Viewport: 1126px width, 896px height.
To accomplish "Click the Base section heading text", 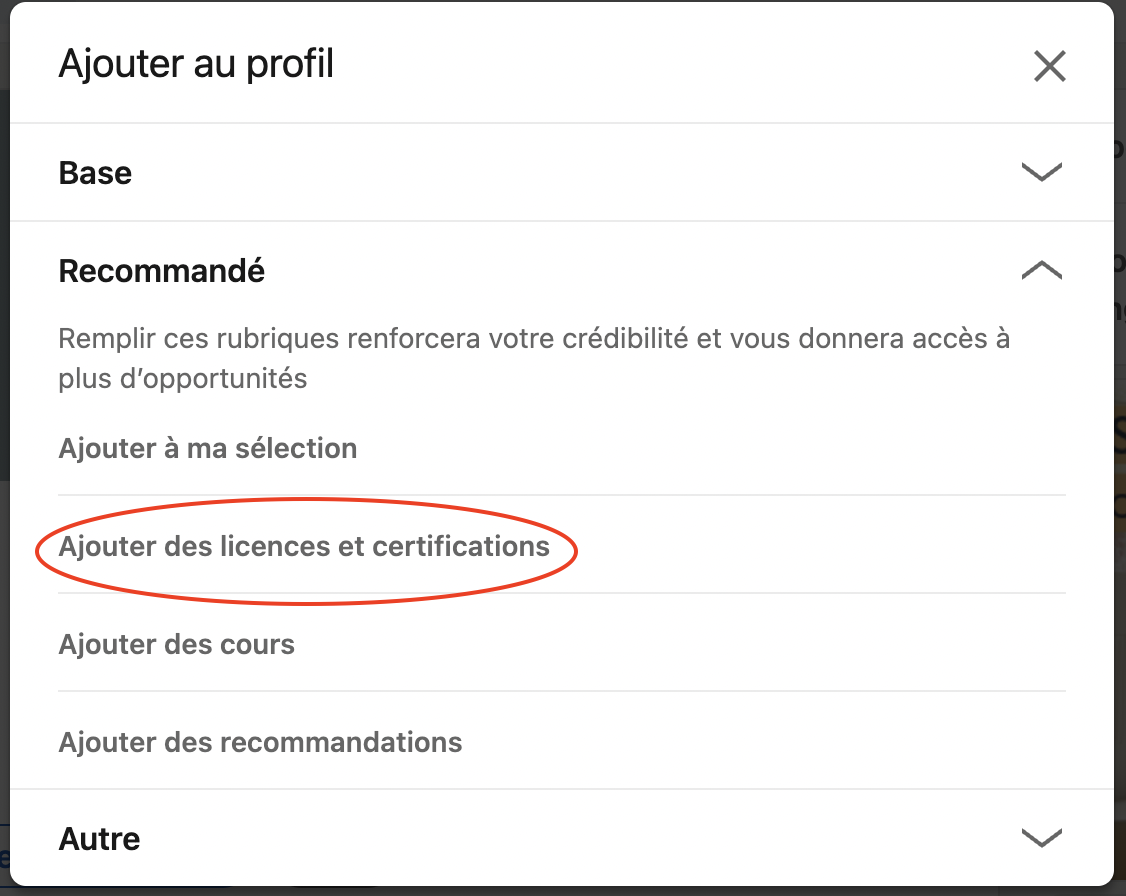I will tap(96, 173).
